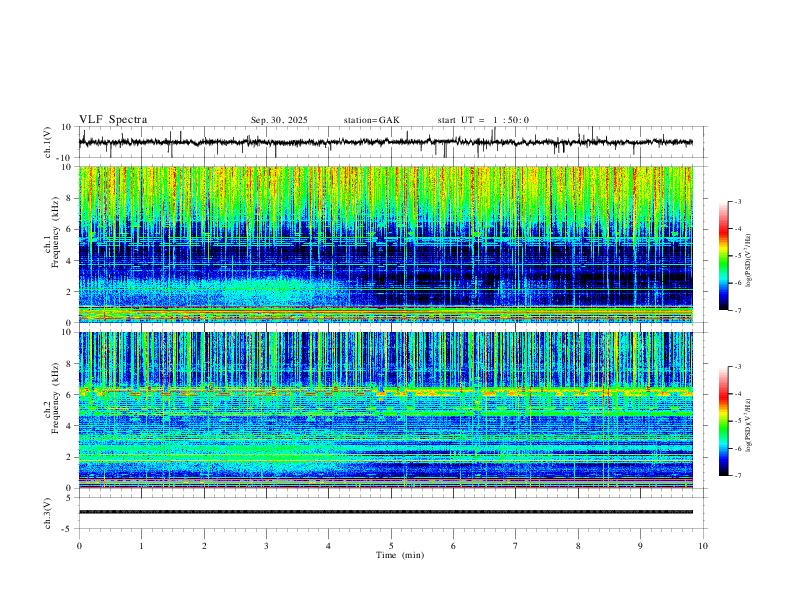Click the "VLF Spectra" plot title
Viewport: 792px width, 612px height.
113,120
